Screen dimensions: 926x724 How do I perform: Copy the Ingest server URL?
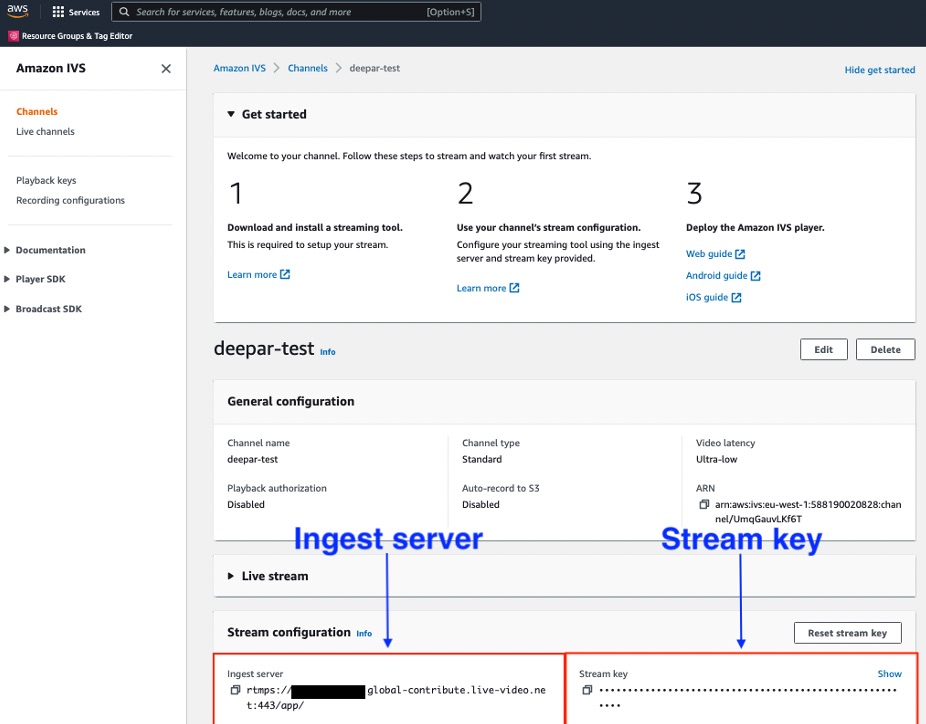tap(235, 690)
